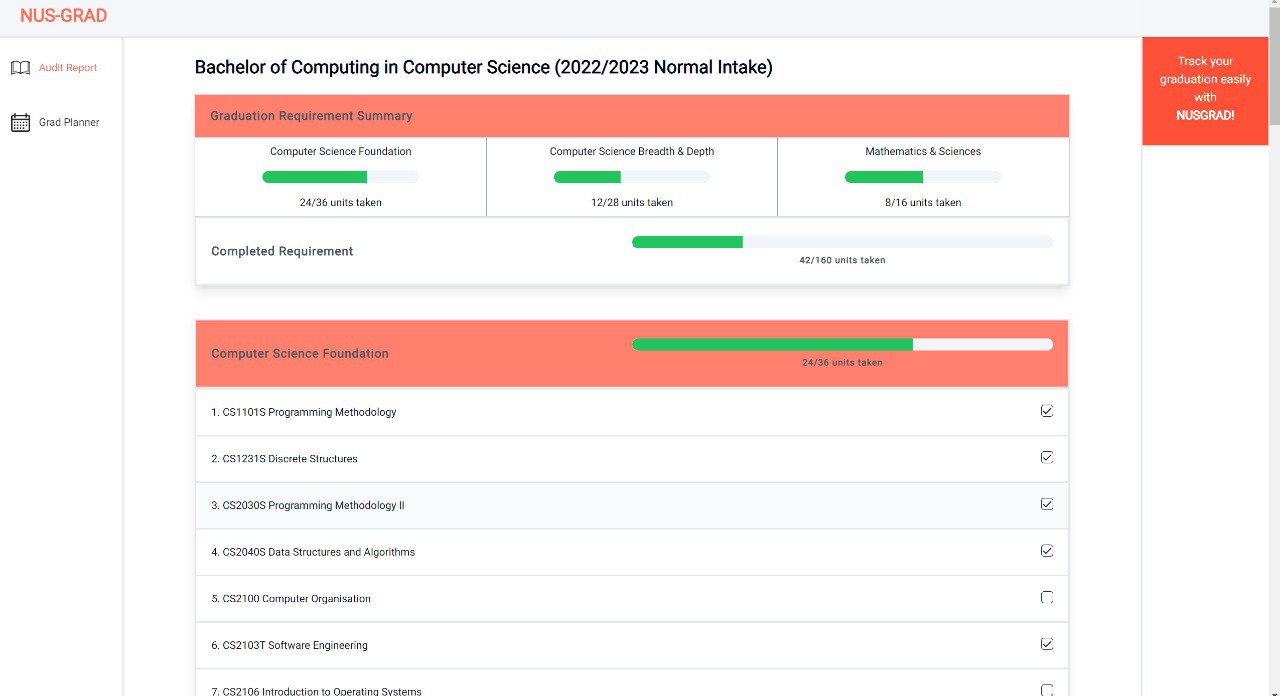
Task: Toggle the CS1101S Programming Methodology checkbox
Action: 1047,411
